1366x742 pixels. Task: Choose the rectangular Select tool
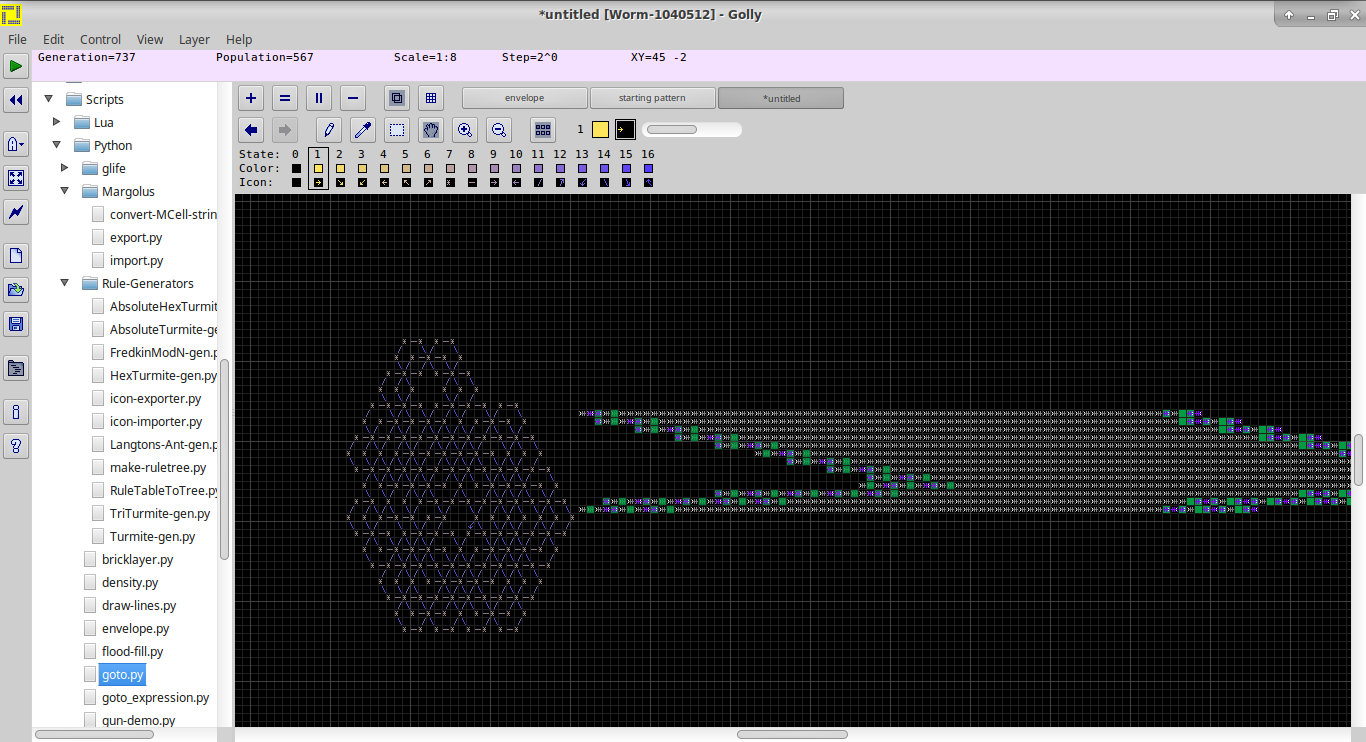397,130
